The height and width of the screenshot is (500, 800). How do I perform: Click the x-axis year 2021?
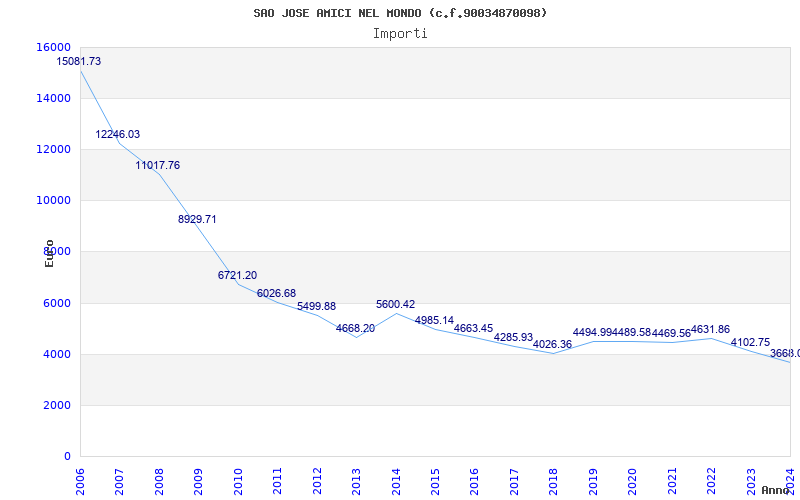[672, 480]
